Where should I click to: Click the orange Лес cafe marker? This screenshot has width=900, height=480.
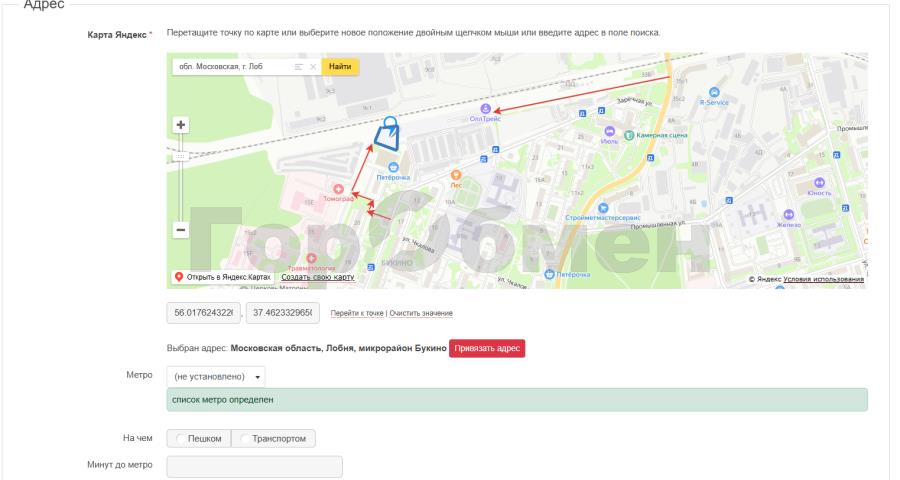[456, 175]
